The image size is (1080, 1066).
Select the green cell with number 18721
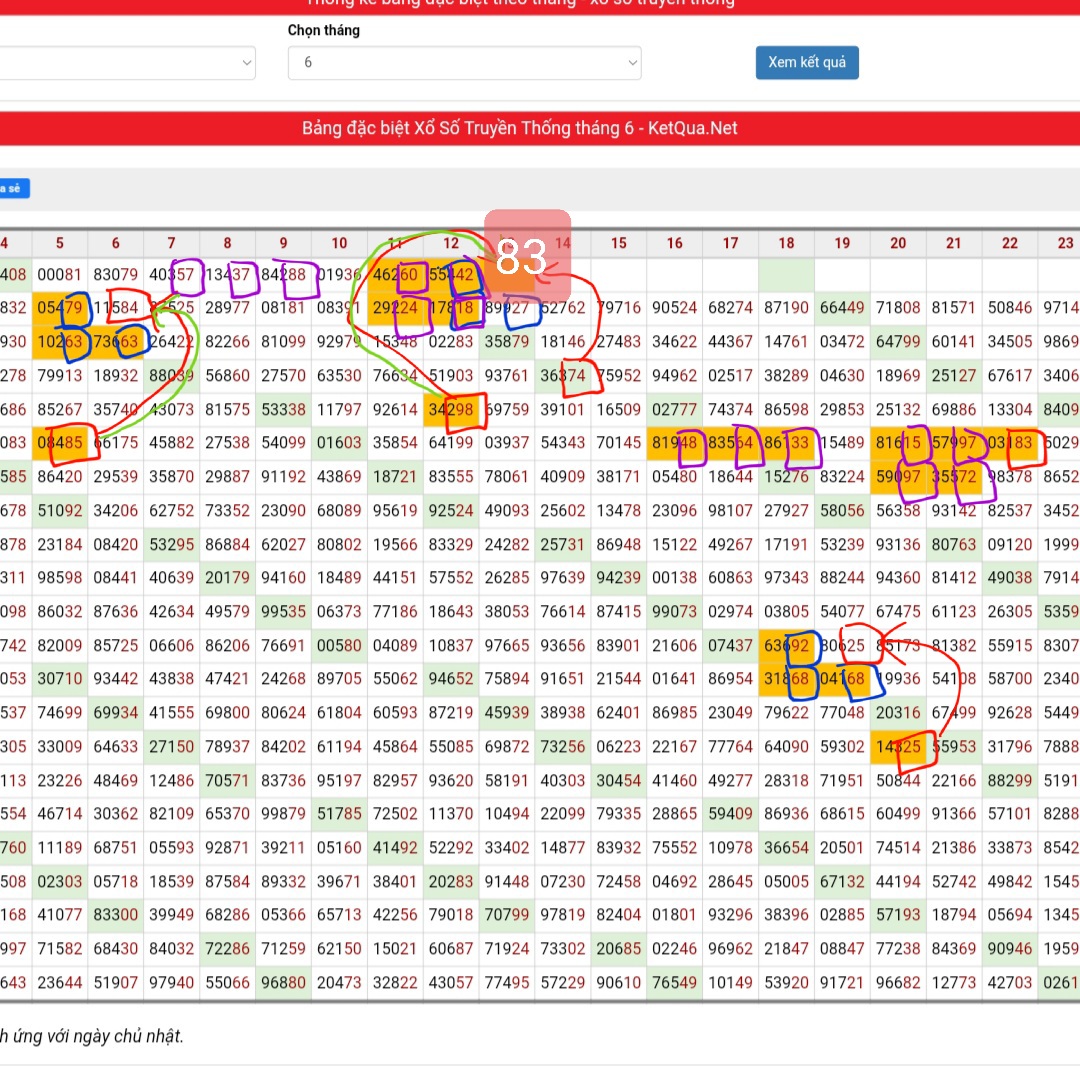click(x=395, y=477)
